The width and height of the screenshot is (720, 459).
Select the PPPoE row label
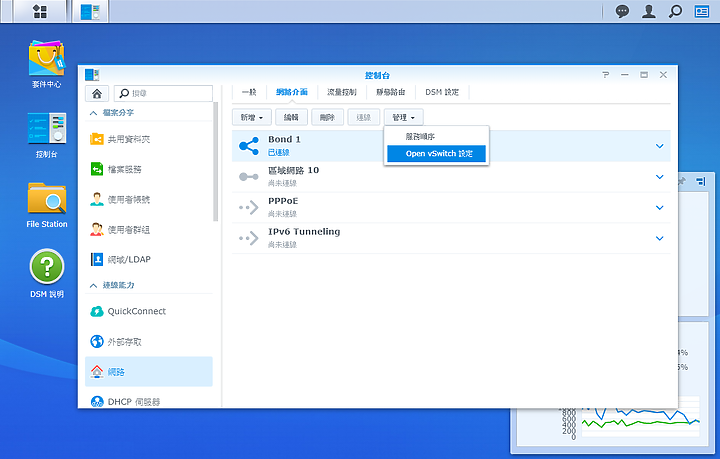[283, 201]
